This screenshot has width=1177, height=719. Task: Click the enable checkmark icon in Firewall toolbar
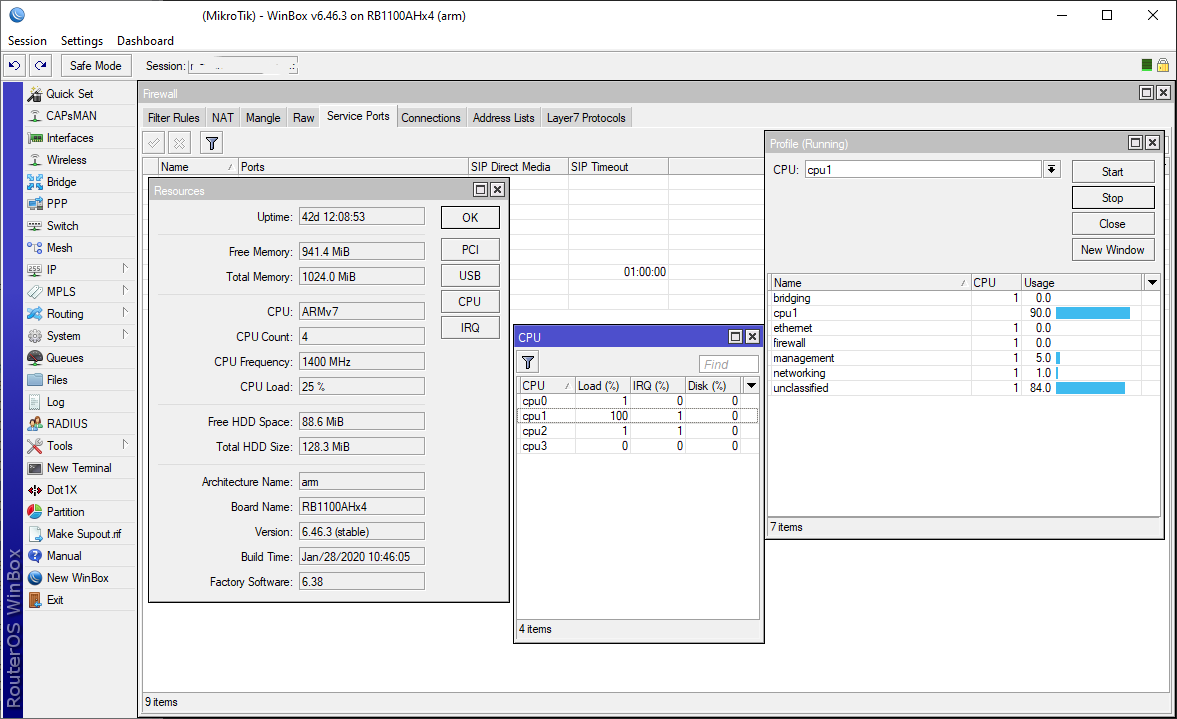[154, 143]
